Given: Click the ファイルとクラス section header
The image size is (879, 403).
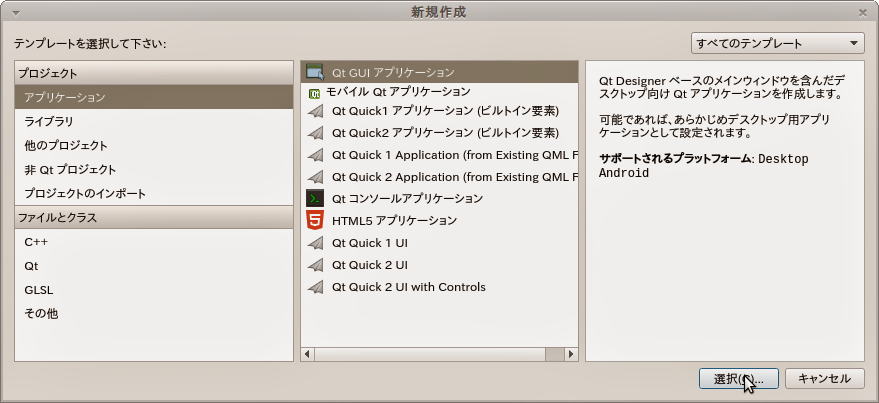Looking at the screenshot, I should (154, 217).
